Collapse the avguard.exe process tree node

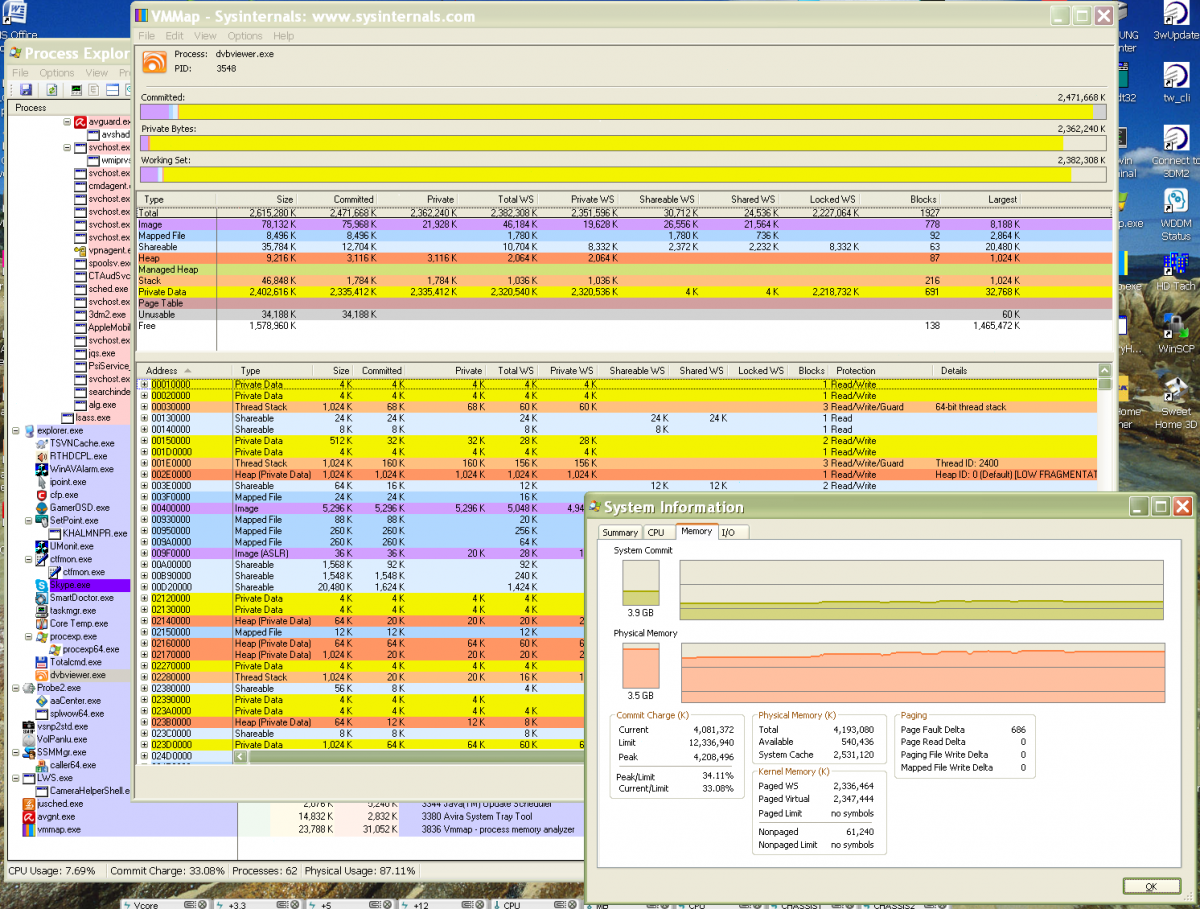coord(68,122)
